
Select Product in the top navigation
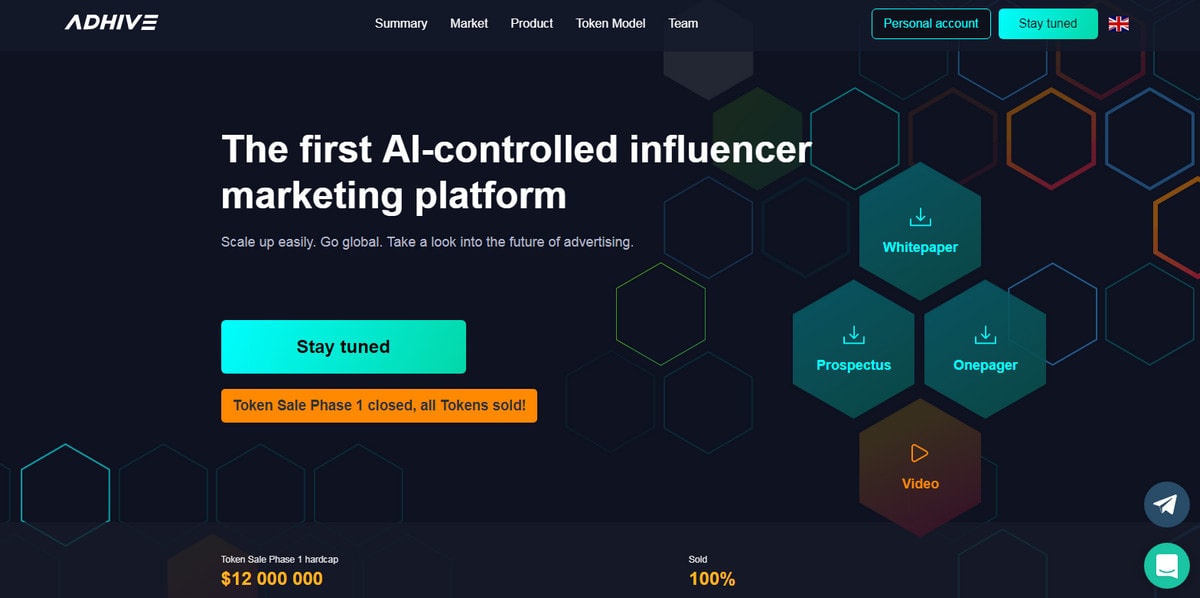[x=532, y=23]
